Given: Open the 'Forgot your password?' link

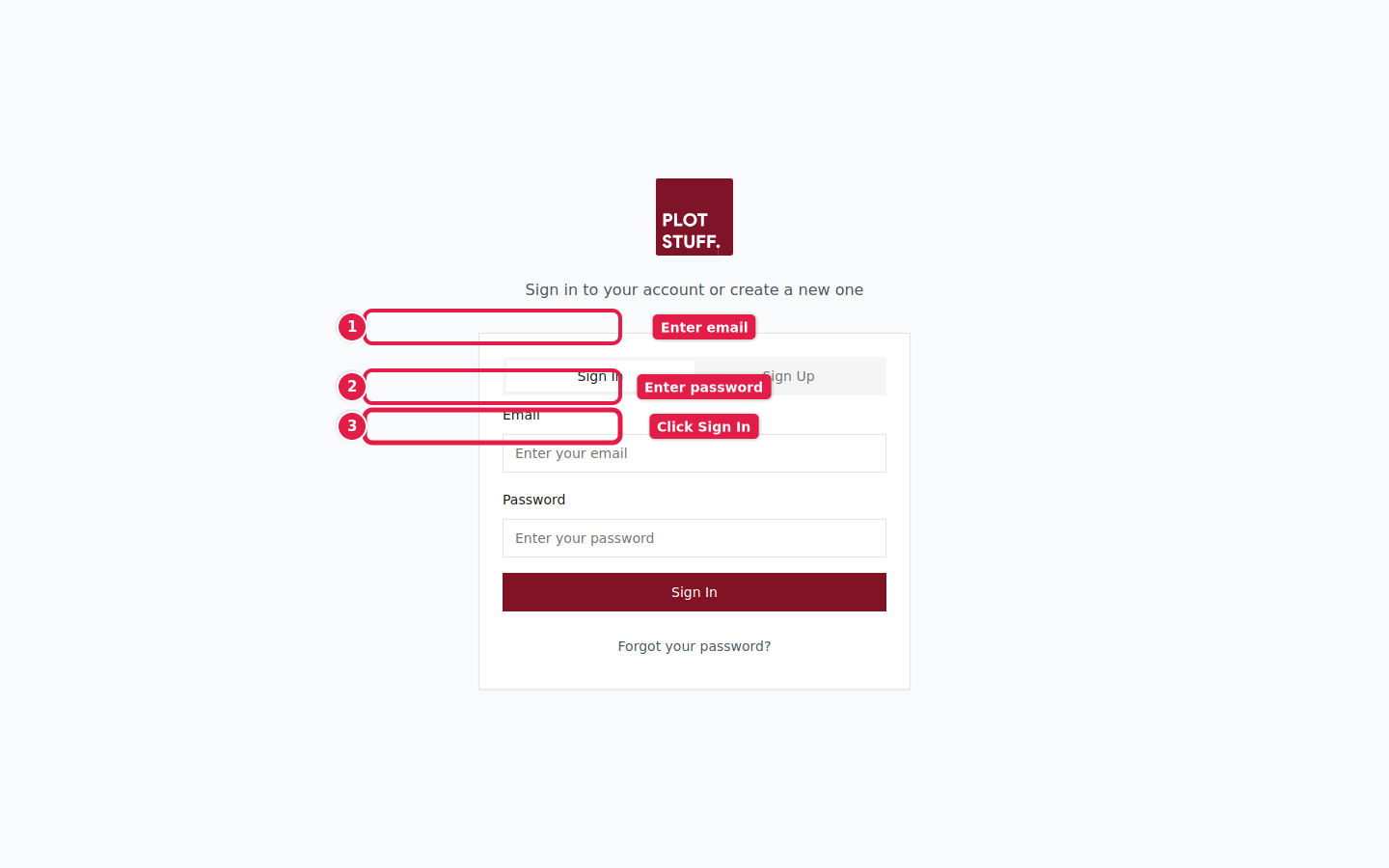Looking at the screenshot, I should (694, 646).
